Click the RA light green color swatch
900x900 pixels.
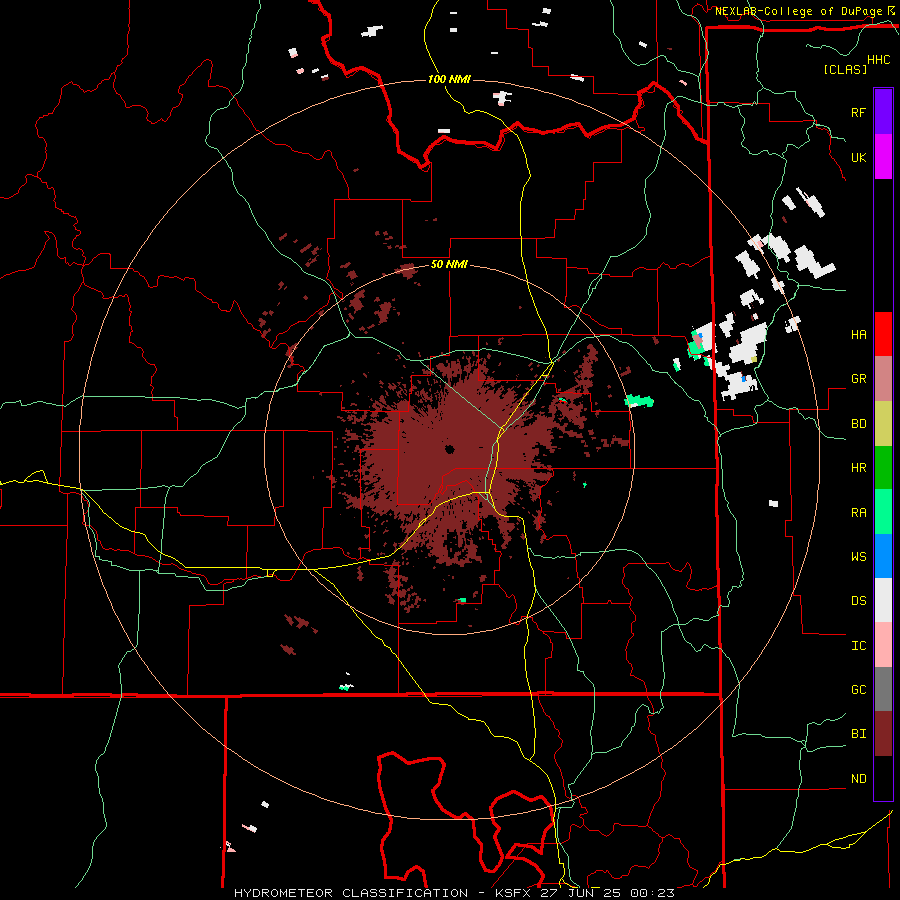pyautogui.click(x=883, y=512)
